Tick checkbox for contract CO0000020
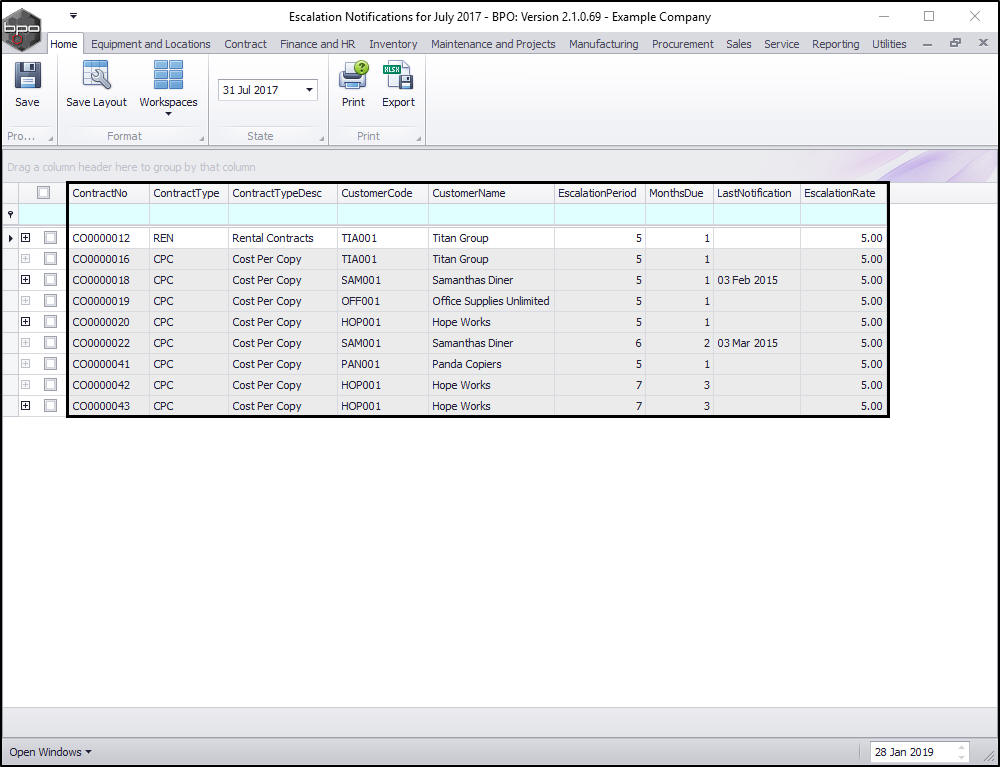Image resolution: width=1000 pixels, height=767 pixels. pyautogui.click(x=50, y=322)
